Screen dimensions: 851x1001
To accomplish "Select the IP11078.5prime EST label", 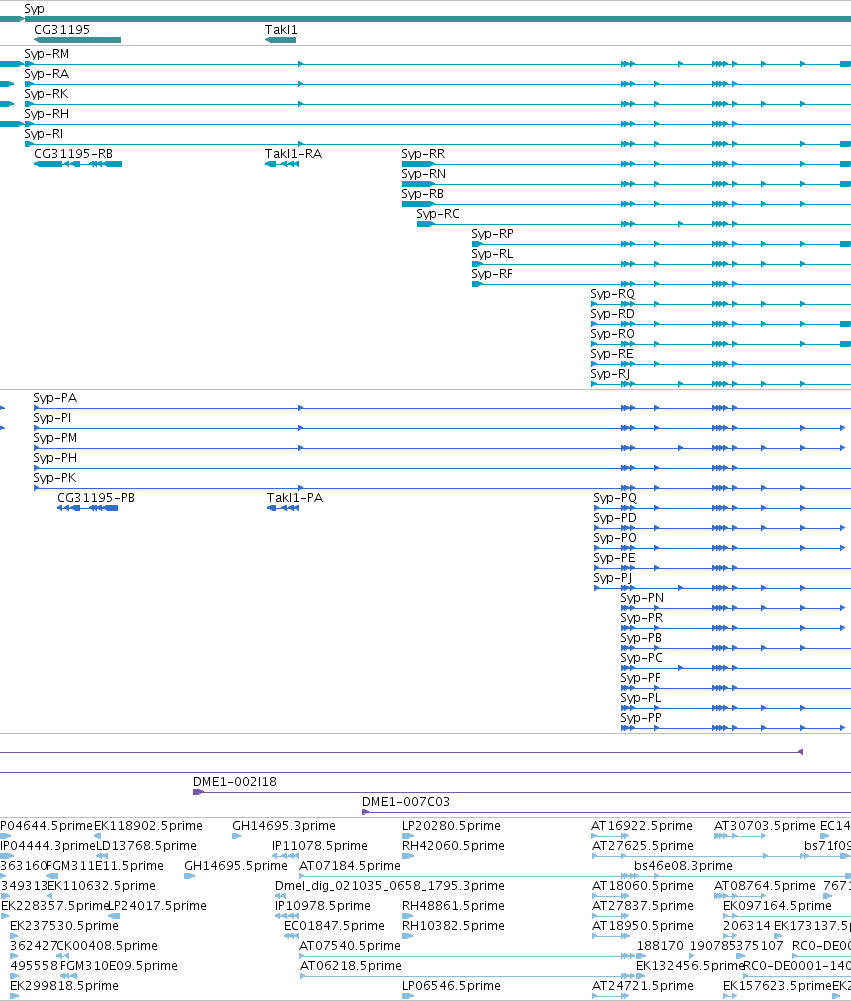I will coord(320,846).
